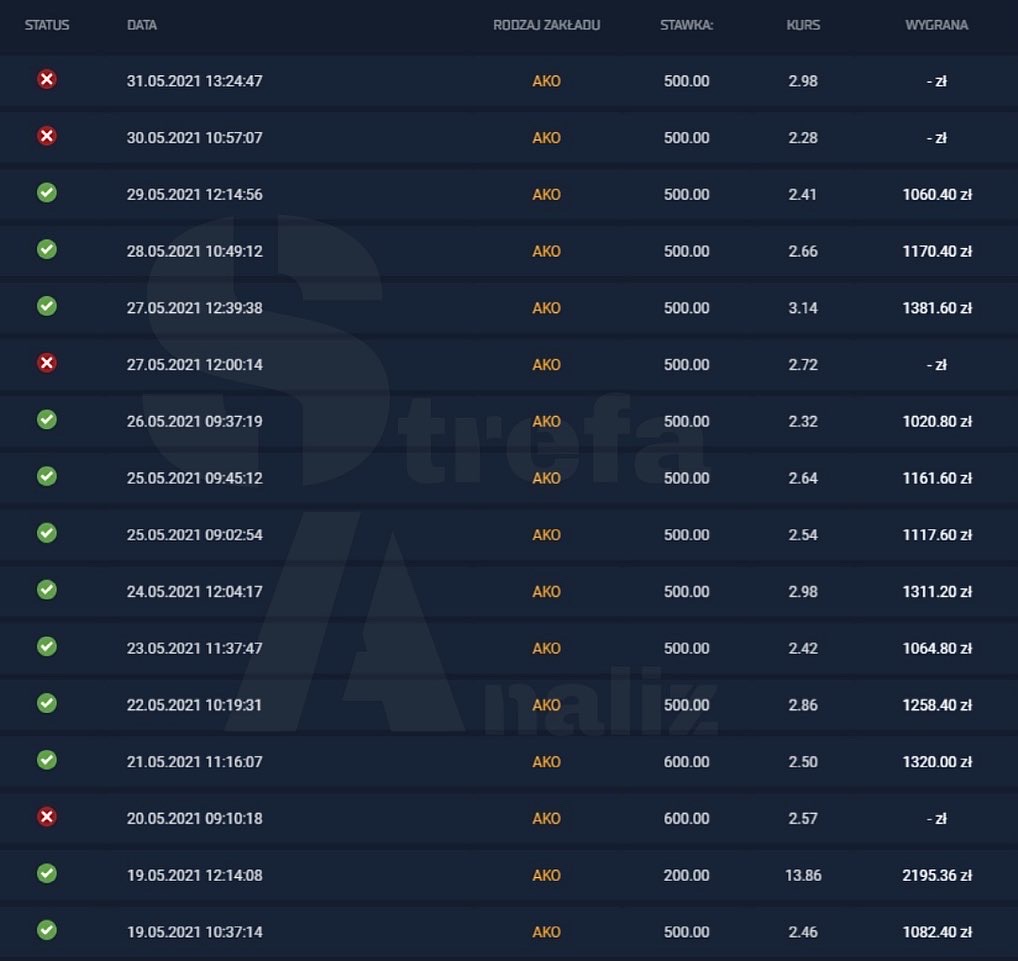The height and width of the screenshot is (961, 1018).
Task: Select date 27.05.2021 12:39:38
Action: (195, 308)
